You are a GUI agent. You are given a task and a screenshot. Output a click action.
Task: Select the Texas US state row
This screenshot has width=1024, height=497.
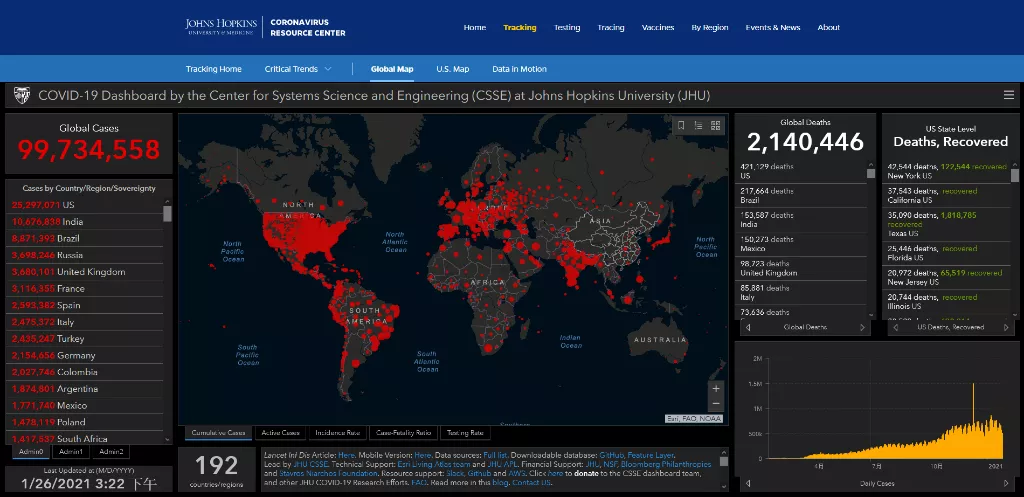pyautogui.click(x=946, y=224)
